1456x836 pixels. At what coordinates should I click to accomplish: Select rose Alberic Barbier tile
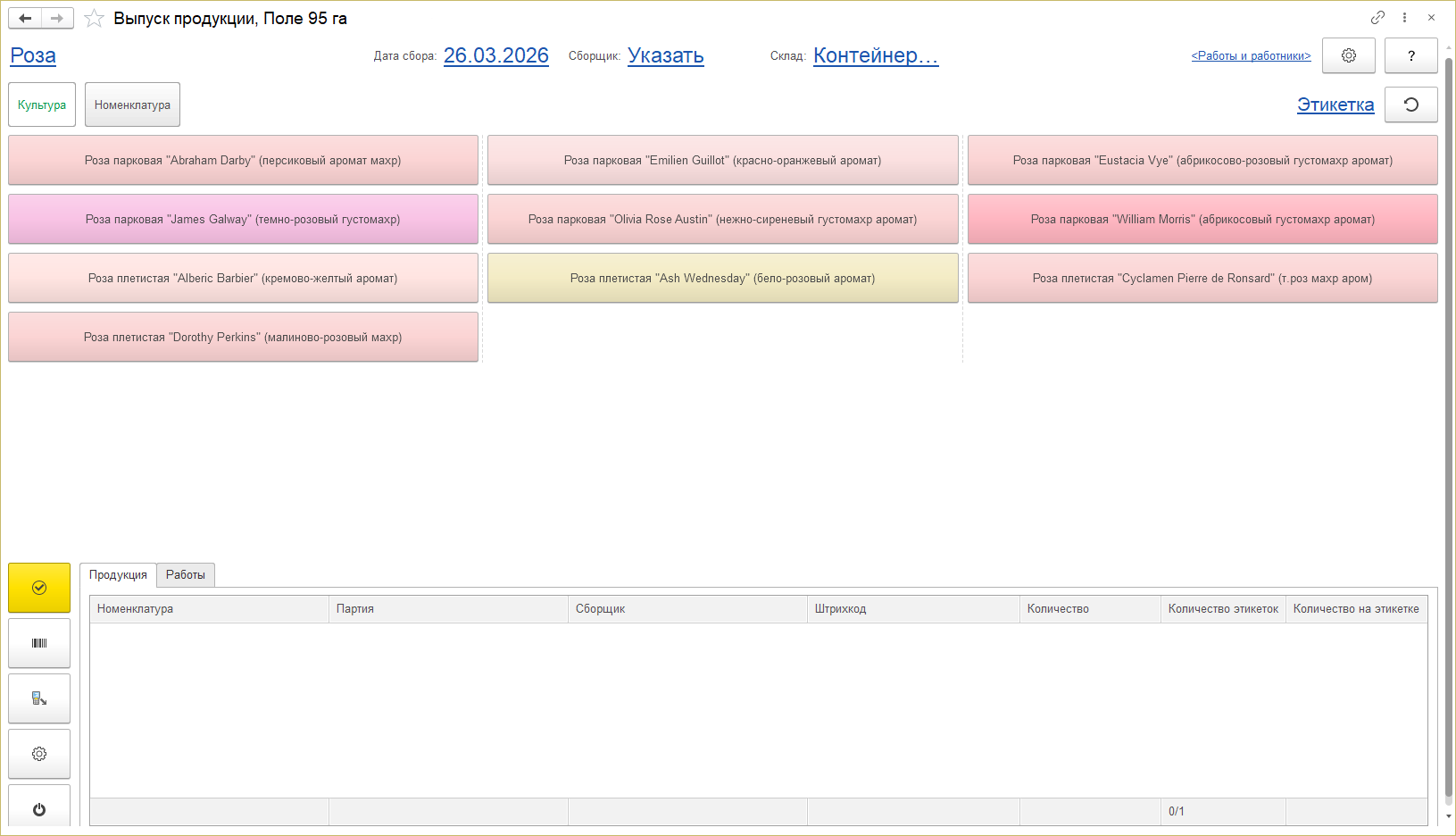tap(243, 278)
